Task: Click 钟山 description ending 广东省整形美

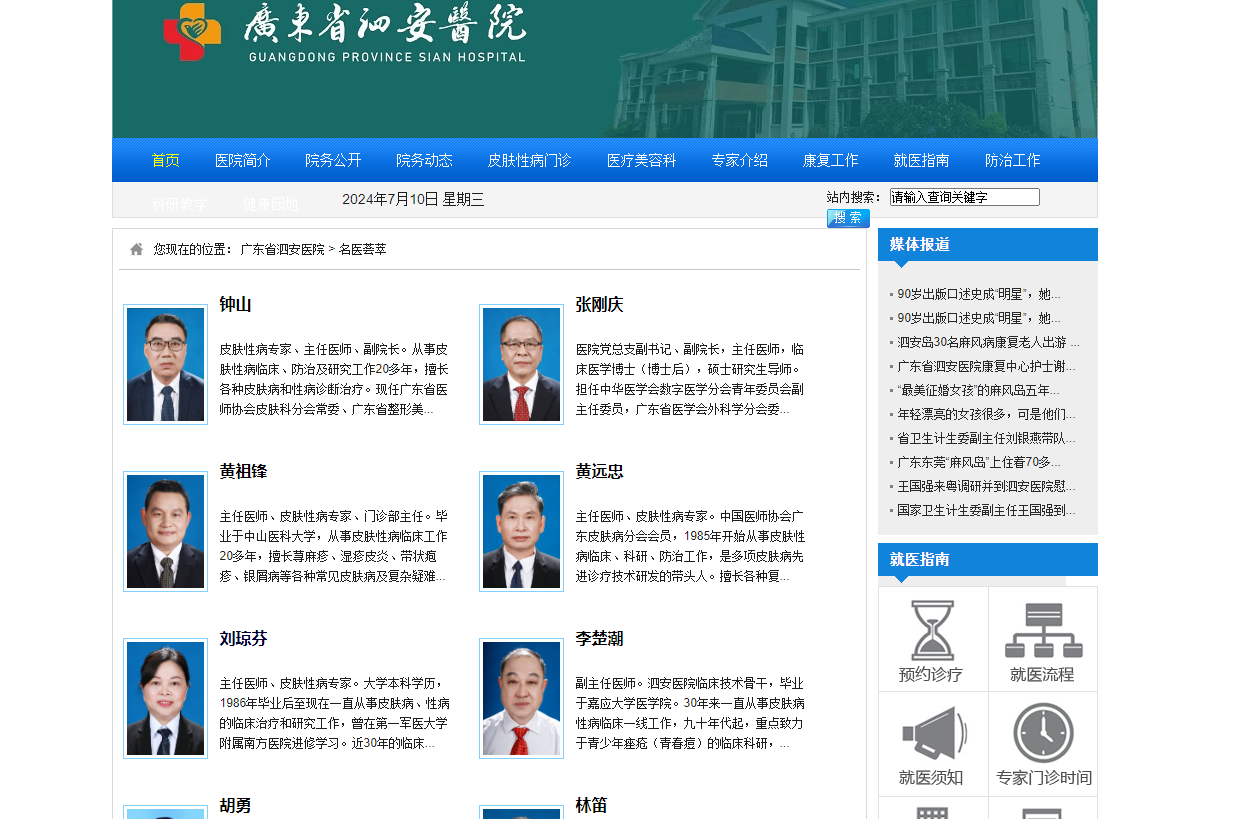Action: (x=334, y=379)
